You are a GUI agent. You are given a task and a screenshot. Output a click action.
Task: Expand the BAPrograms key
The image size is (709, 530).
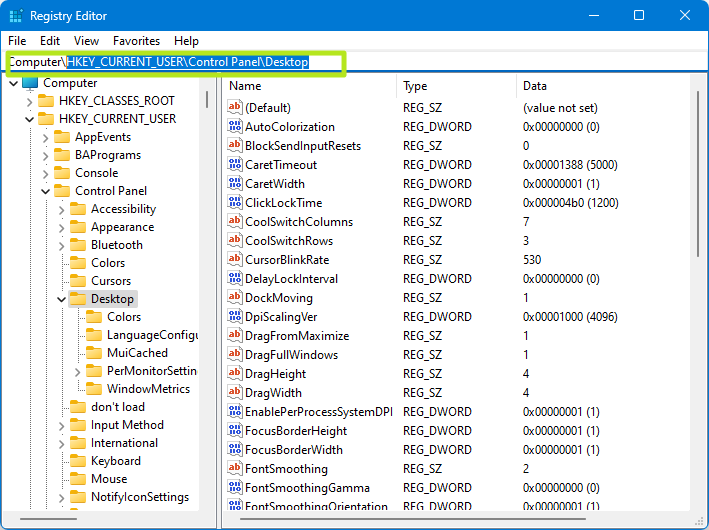(x=45, y=156)
